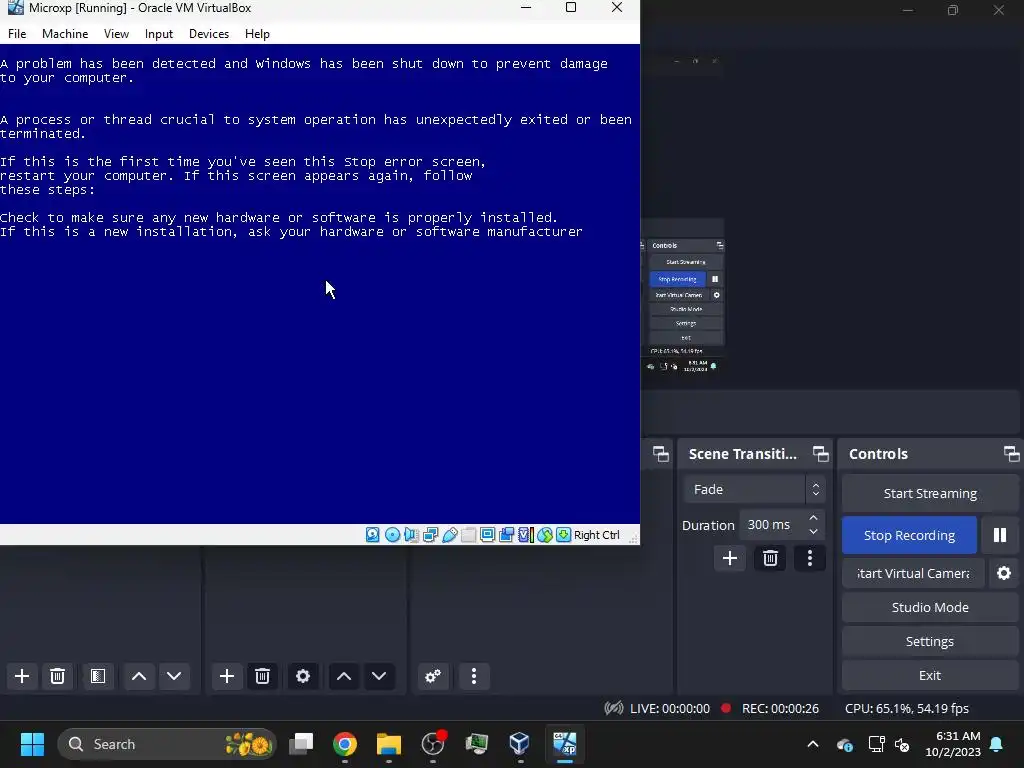
Task: Click the shared folders icon in VirtualBox status bar
Action: [468, 535]
